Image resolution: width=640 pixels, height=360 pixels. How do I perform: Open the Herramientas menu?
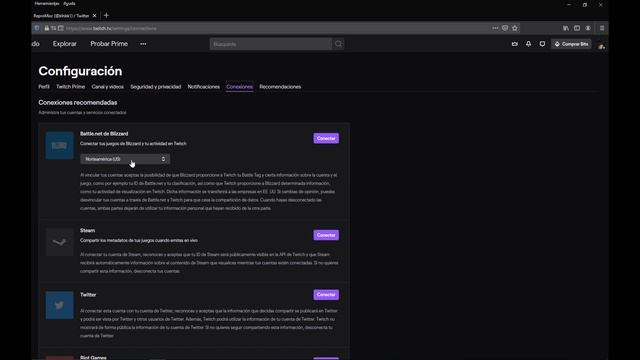[x=47, y=3]
